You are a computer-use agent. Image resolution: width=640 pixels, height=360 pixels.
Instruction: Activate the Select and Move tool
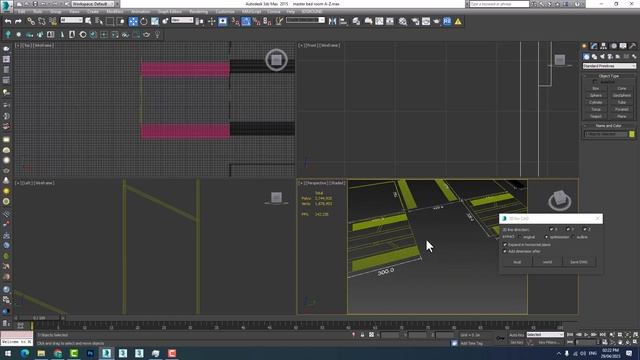[x=133, y=21]
